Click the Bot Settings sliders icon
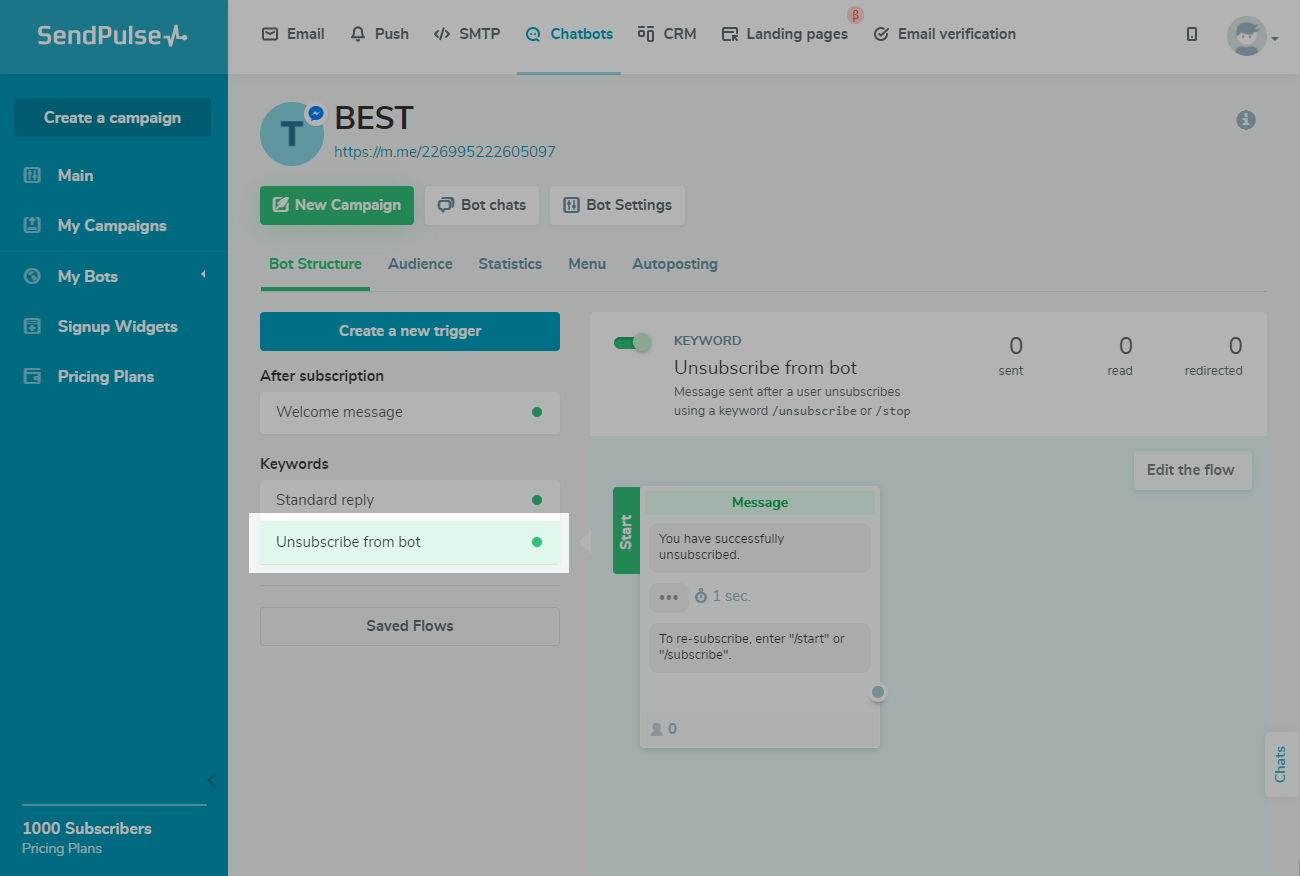Viewport: 1300px width, 876px height. click(571, 205)
